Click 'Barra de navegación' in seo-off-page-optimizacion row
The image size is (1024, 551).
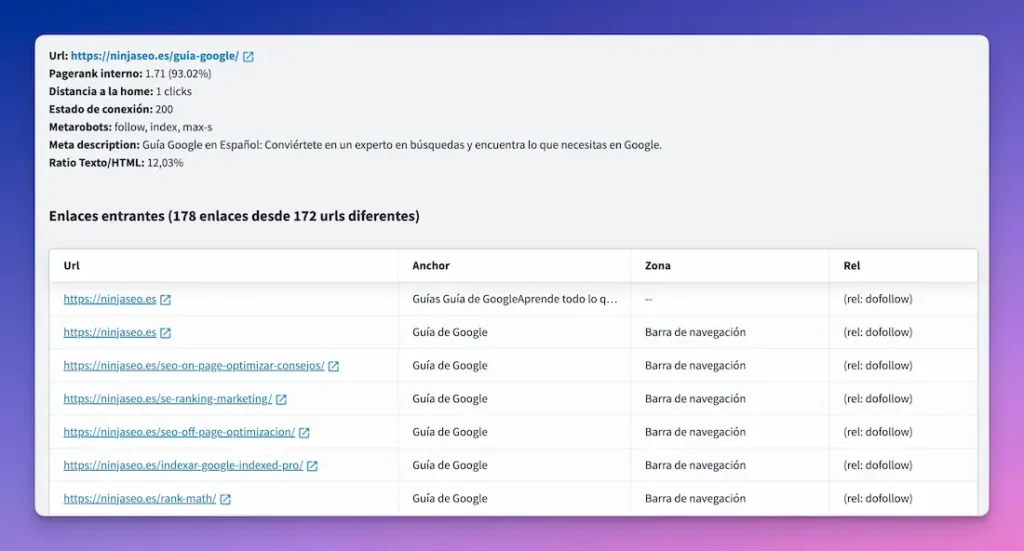(695, 432)
